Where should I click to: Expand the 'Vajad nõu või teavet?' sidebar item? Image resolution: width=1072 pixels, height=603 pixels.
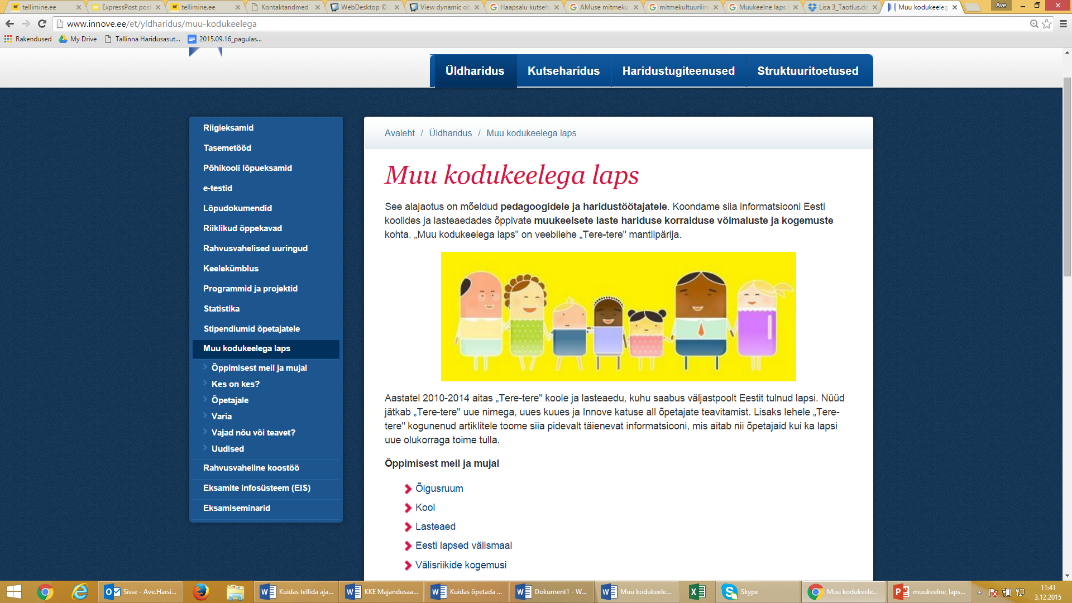[x=253, y=433]
